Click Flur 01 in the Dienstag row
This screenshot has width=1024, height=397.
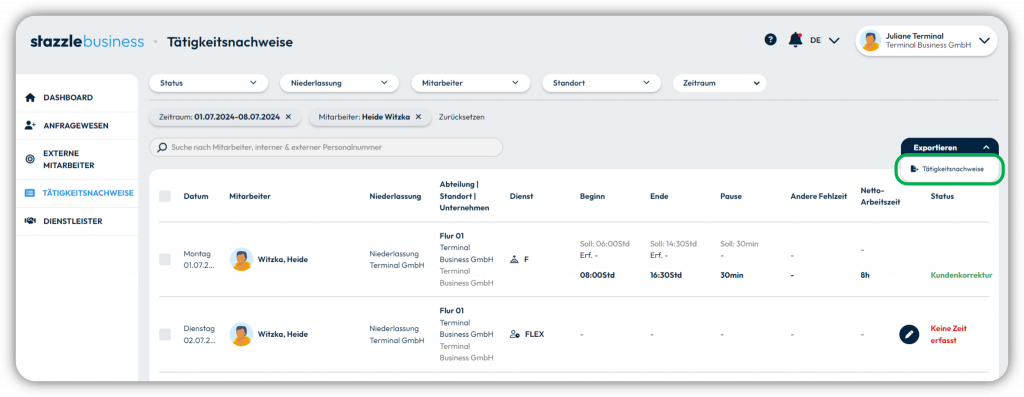click(452, 311)
